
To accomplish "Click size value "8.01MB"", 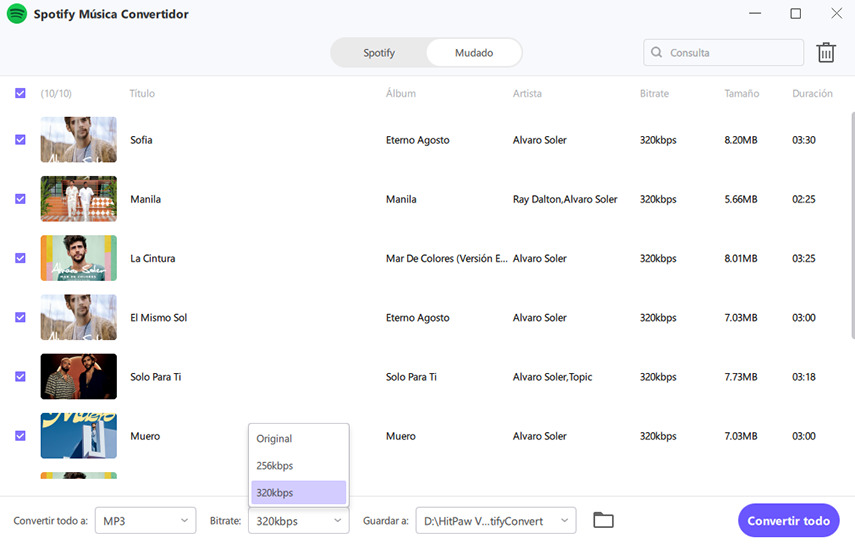I will tap(740, 258).
